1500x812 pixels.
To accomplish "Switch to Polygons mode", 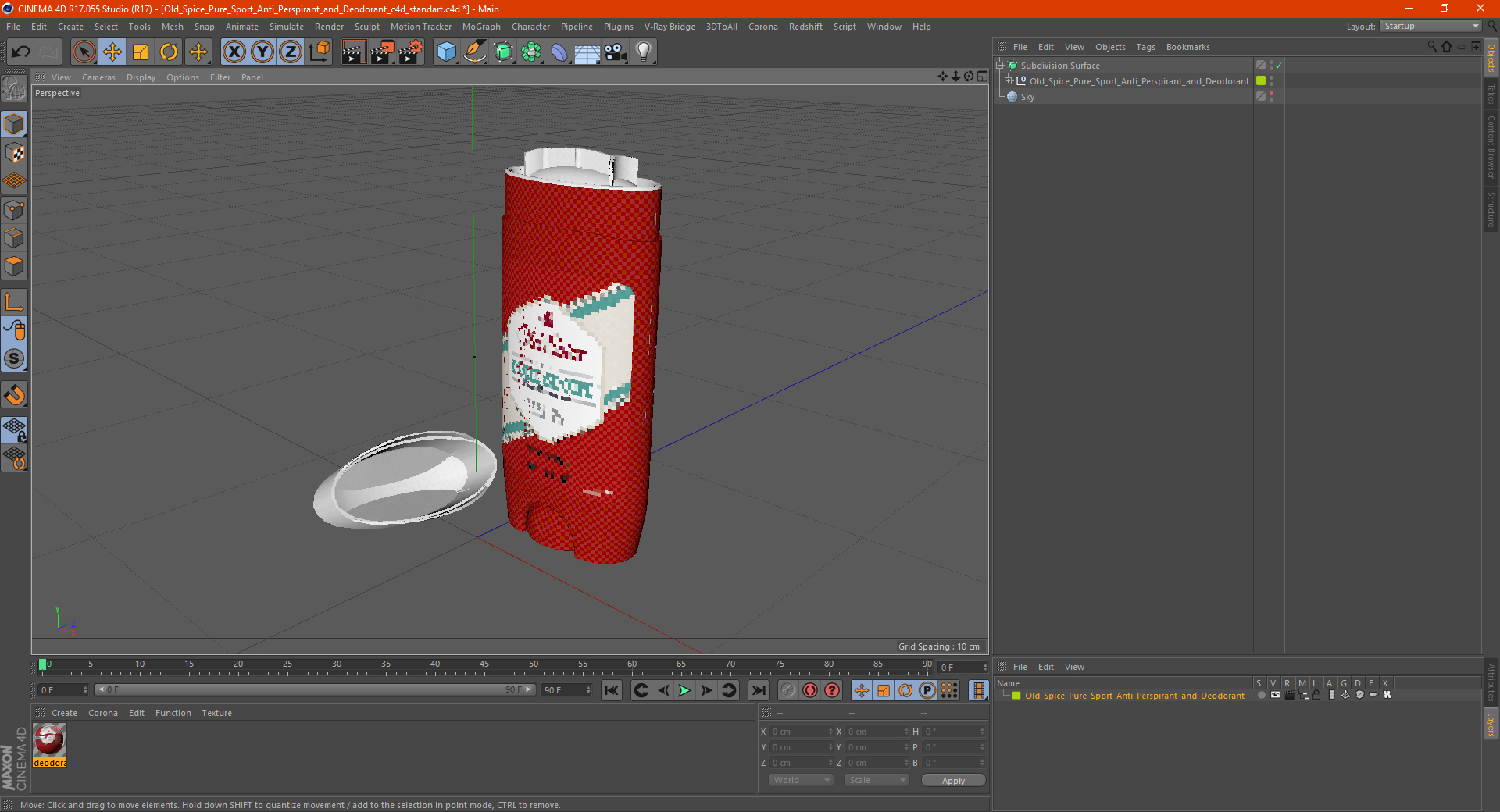I will click(14, 266).
